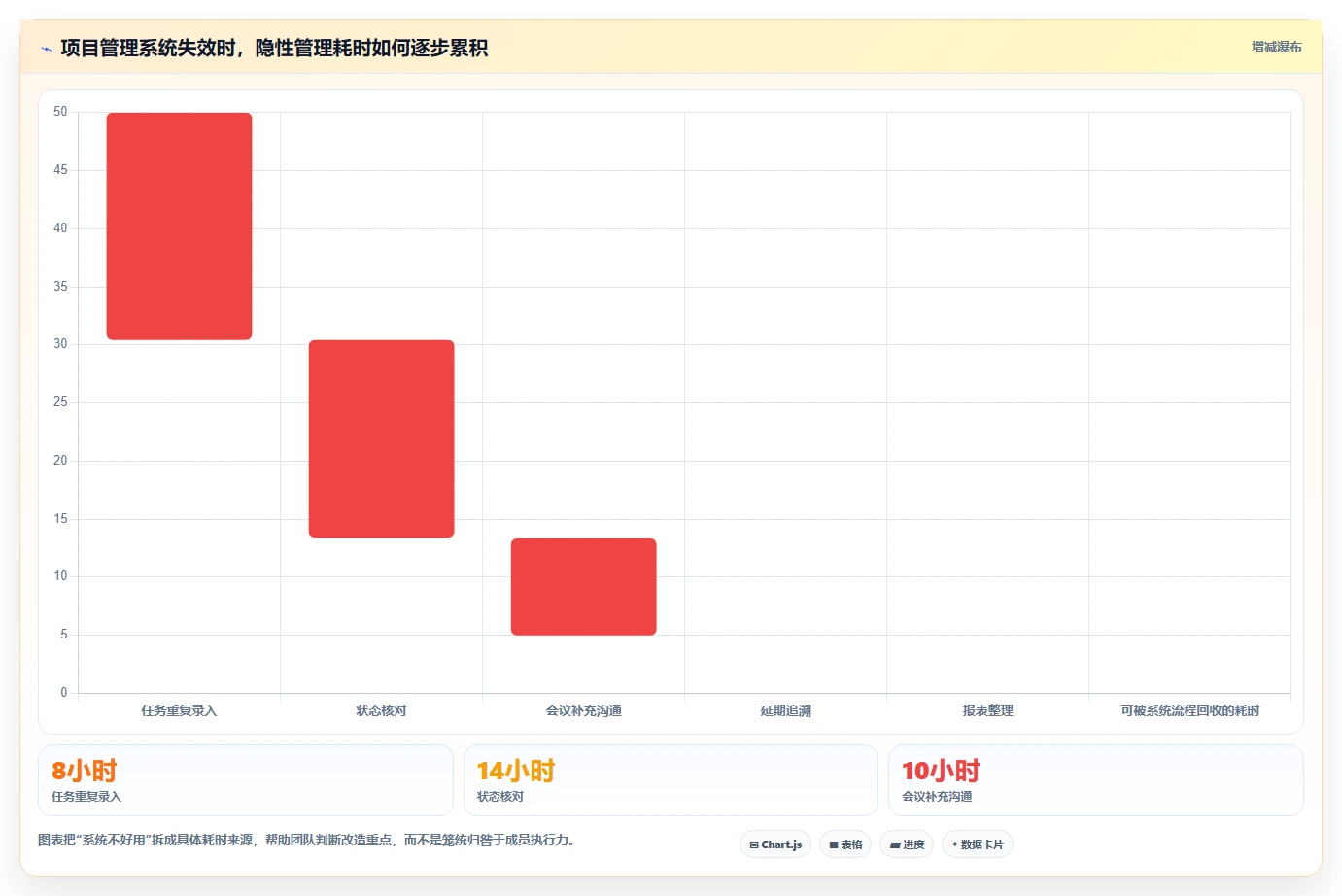Screen dimensions: 1342x896
Task: Click the 报表整理 x-axis label
Action: (x=987, y=710)
